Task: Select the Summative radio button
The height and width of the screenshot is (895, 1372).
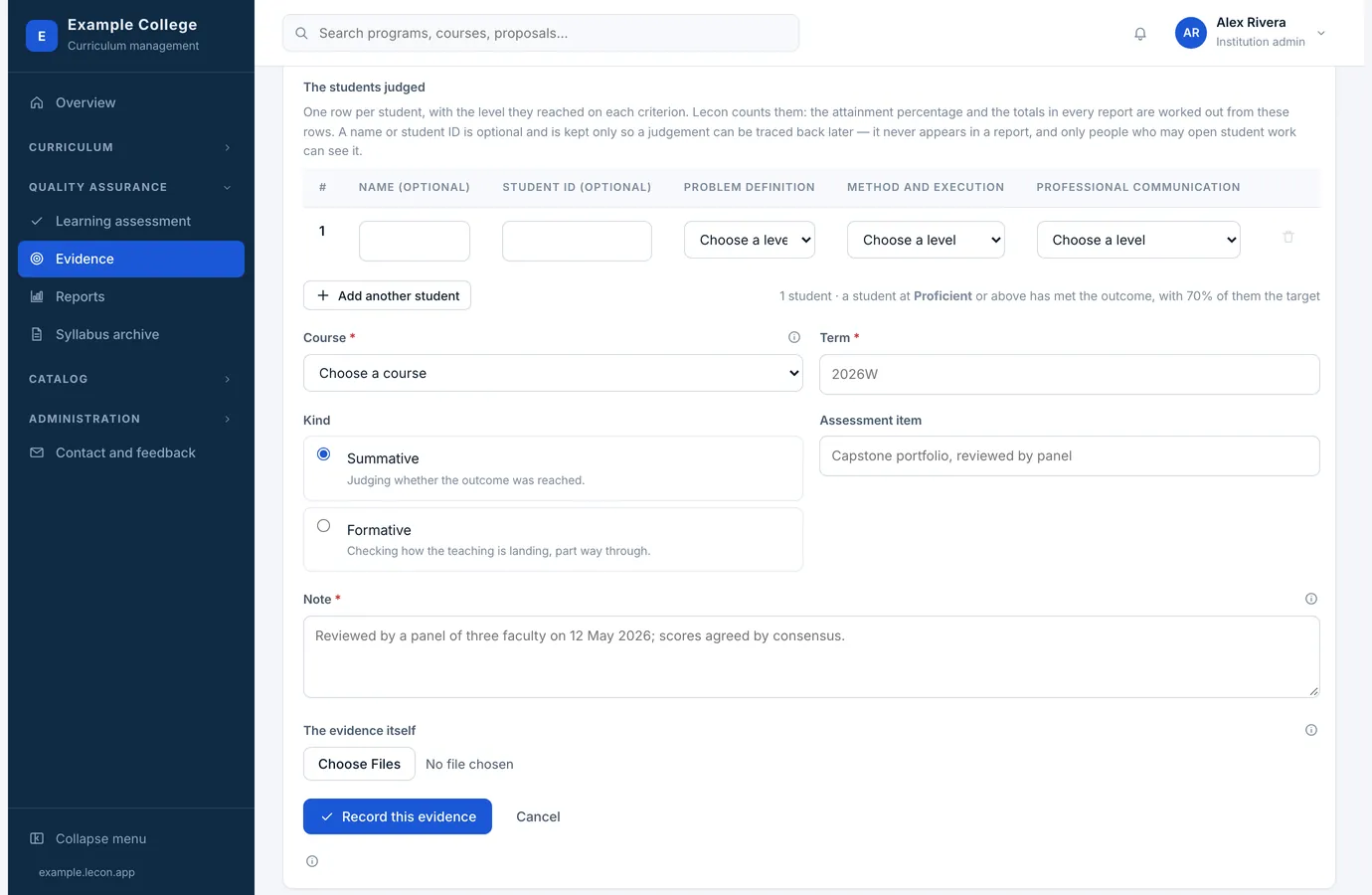Action: 324,454
